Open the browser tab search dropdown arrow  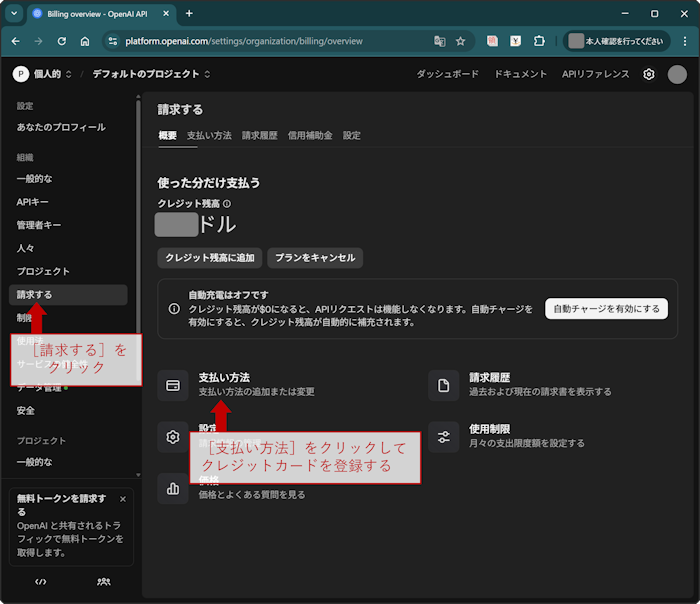click(14, 13)
